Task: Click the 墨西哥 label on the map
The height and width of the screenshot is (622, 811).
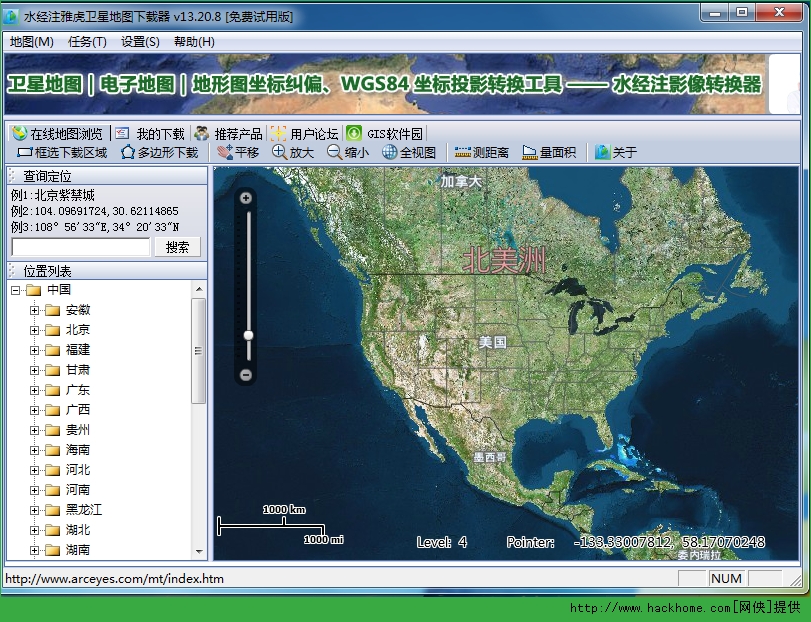Action: tap(490, 457)
